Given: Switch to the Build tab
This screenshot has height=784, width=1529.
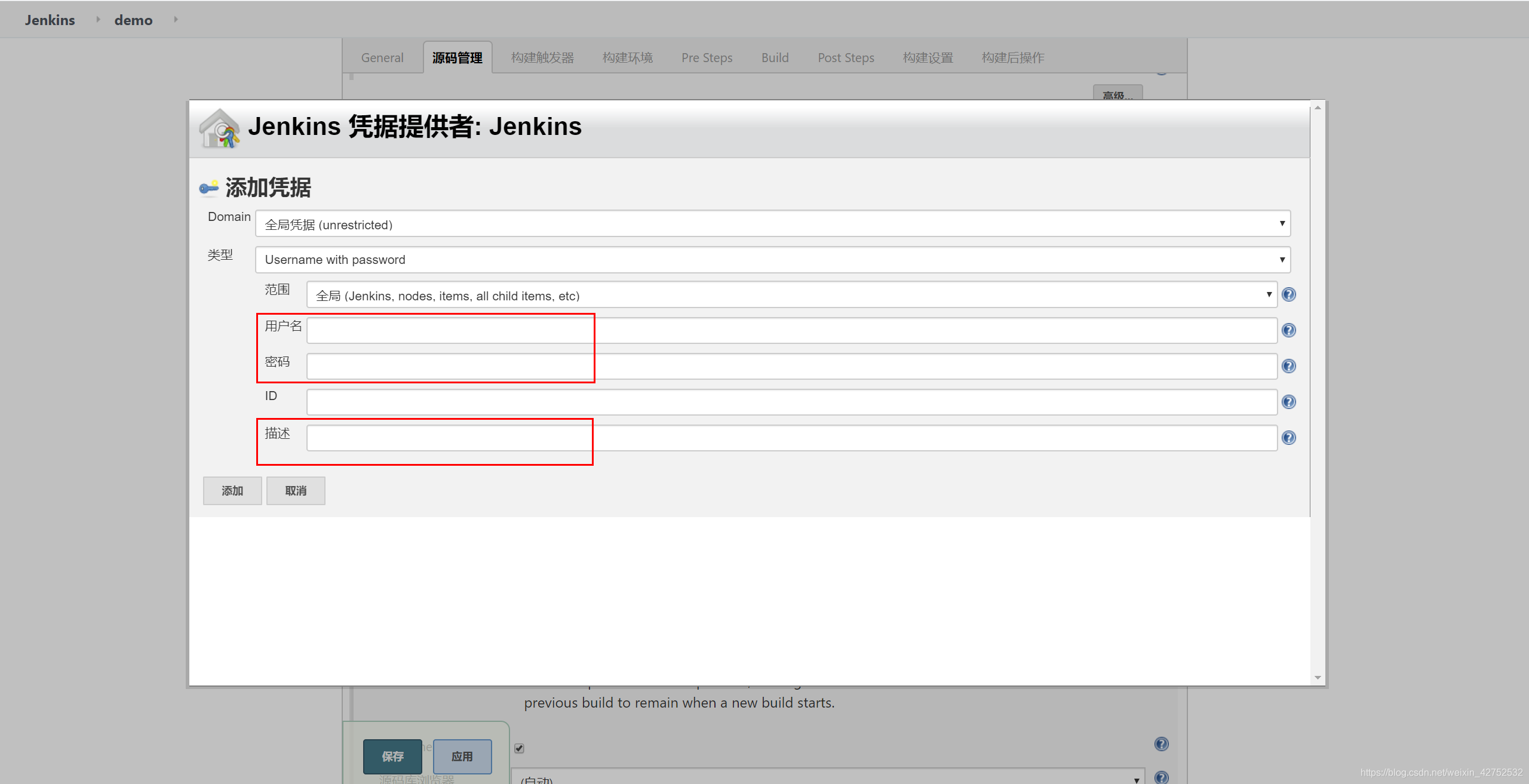Looking at the screenshot, I should point(775,58).
